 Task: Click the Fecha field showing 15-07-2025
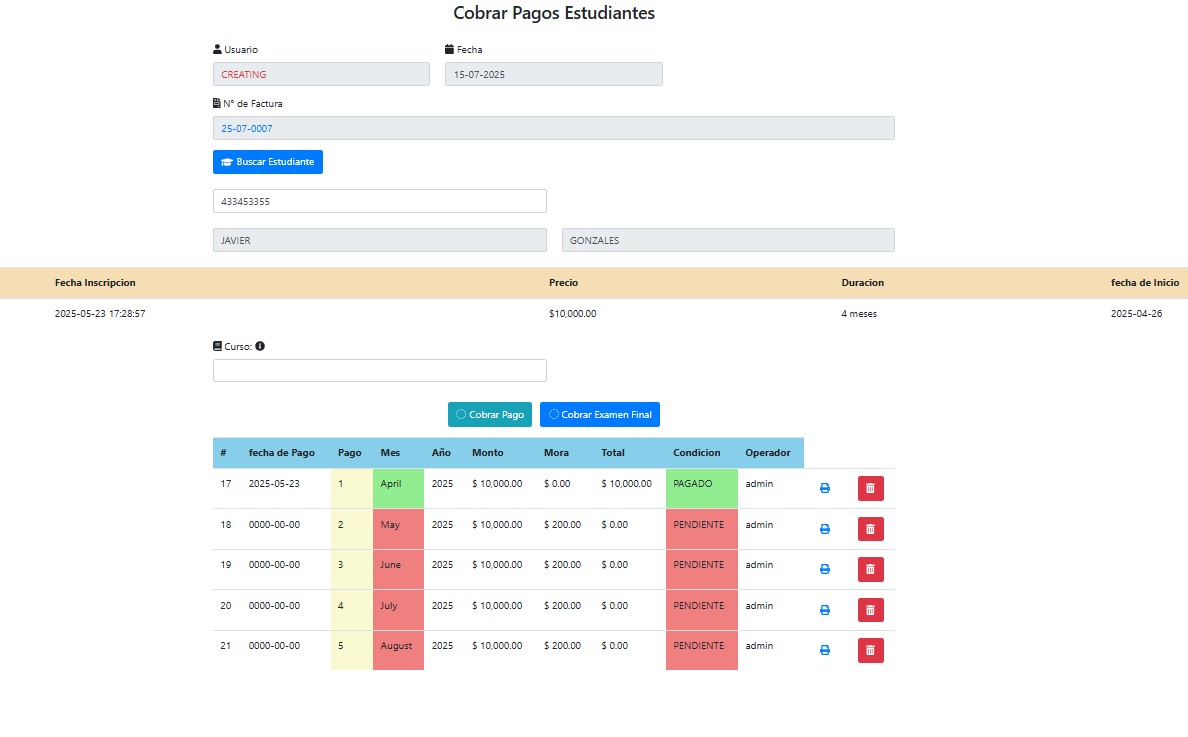coord(553,74)
